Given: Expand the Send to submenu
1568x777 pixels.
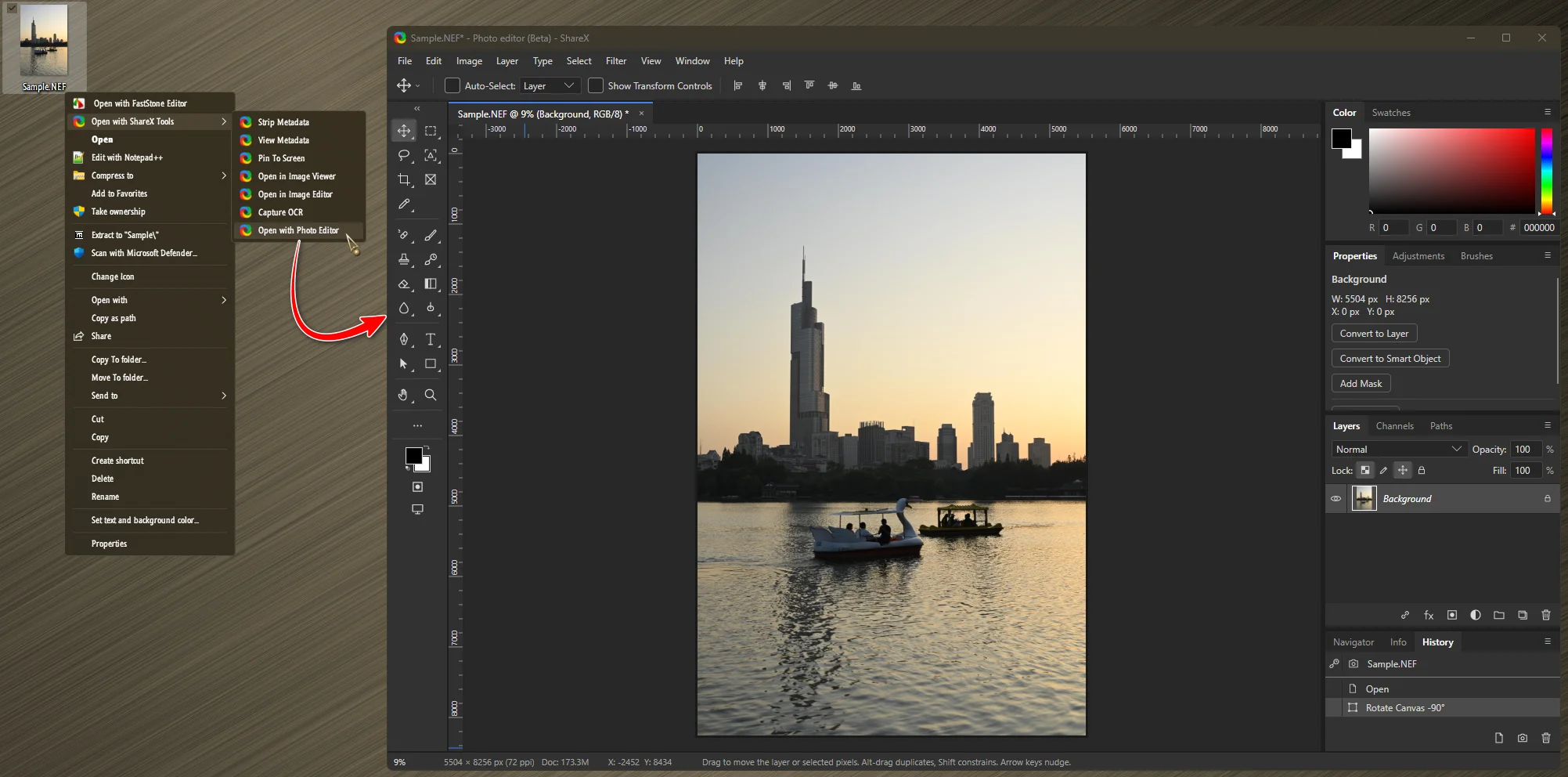Looking at the screenshot, I should pyautogui.click(x=150, y=396).
